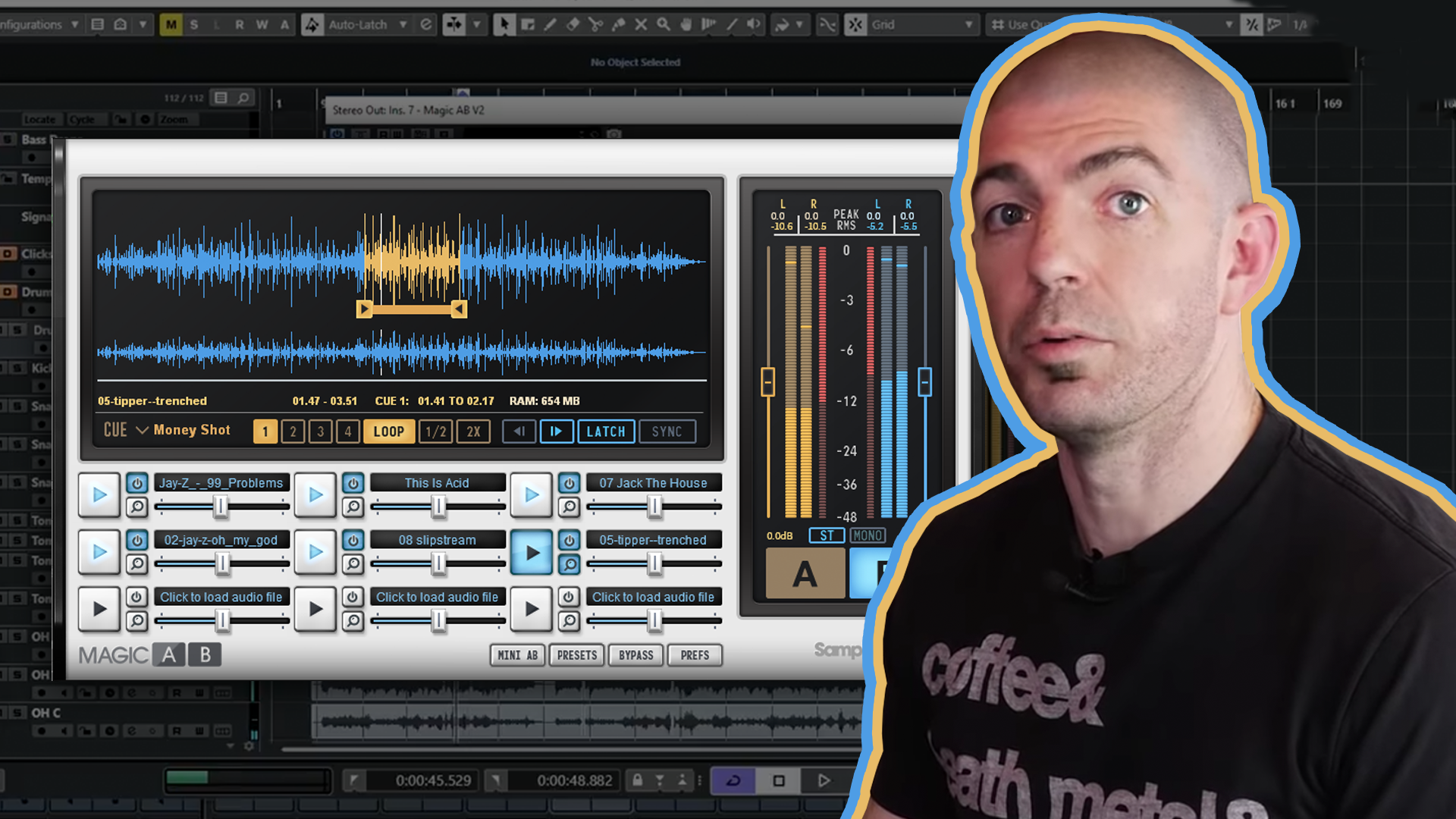Screen dimensions: 1456x819
Task: Play the Jay-Z_-_99_Problems reference track
Action: point(99,495)
